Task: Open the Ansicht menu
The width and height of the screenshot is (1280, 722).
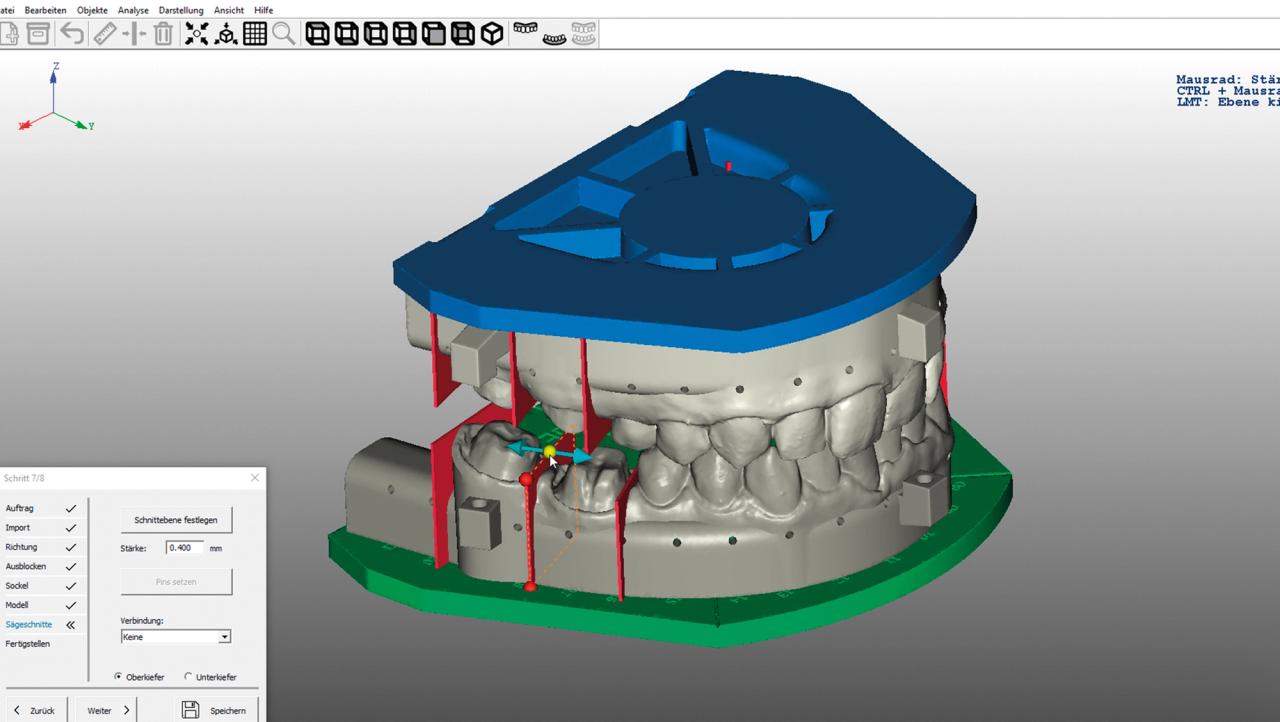Action: pos(229,10)
